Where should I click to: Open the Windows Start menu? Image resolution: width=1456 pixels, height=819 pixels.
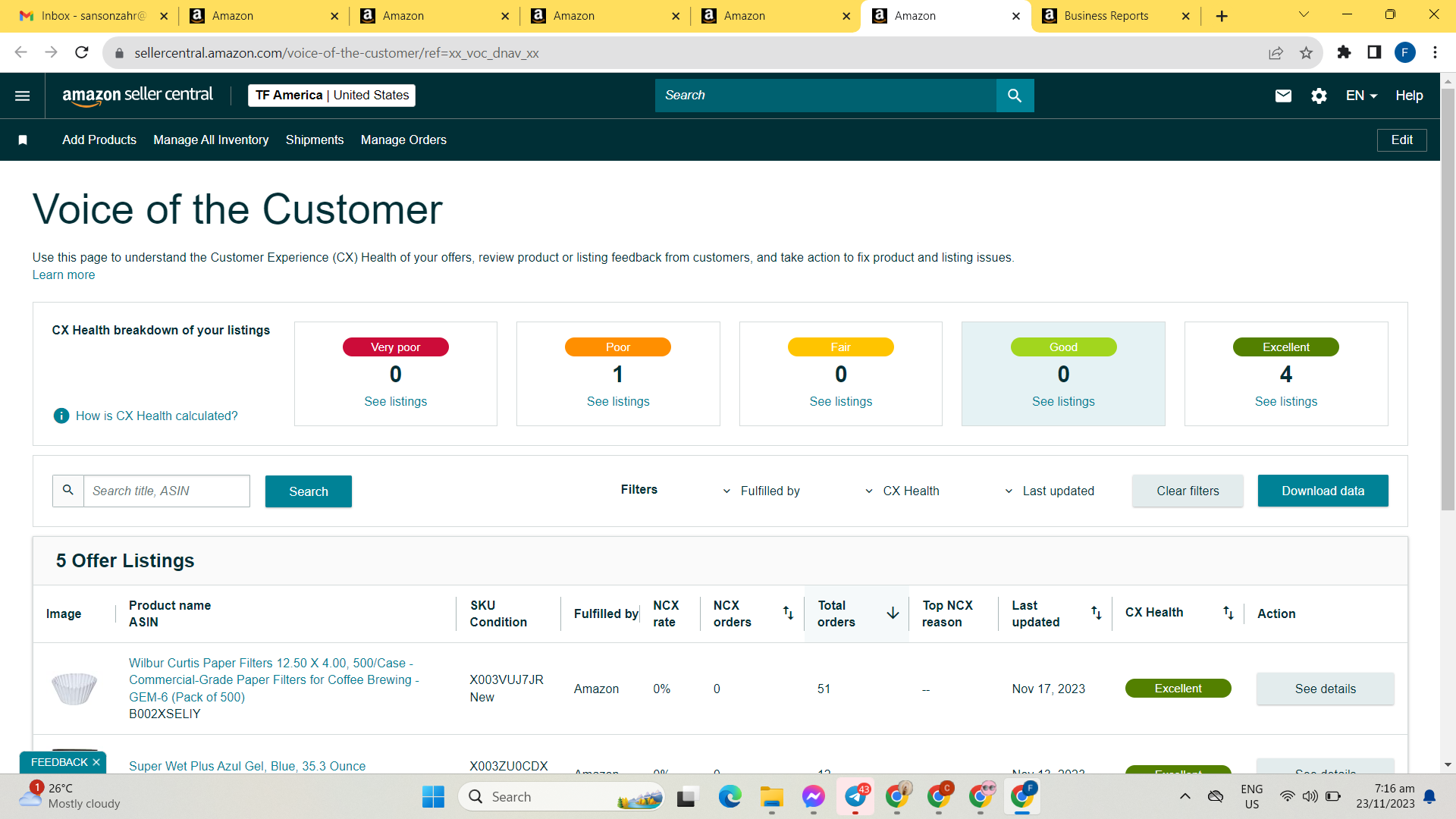tap(433, 797)
